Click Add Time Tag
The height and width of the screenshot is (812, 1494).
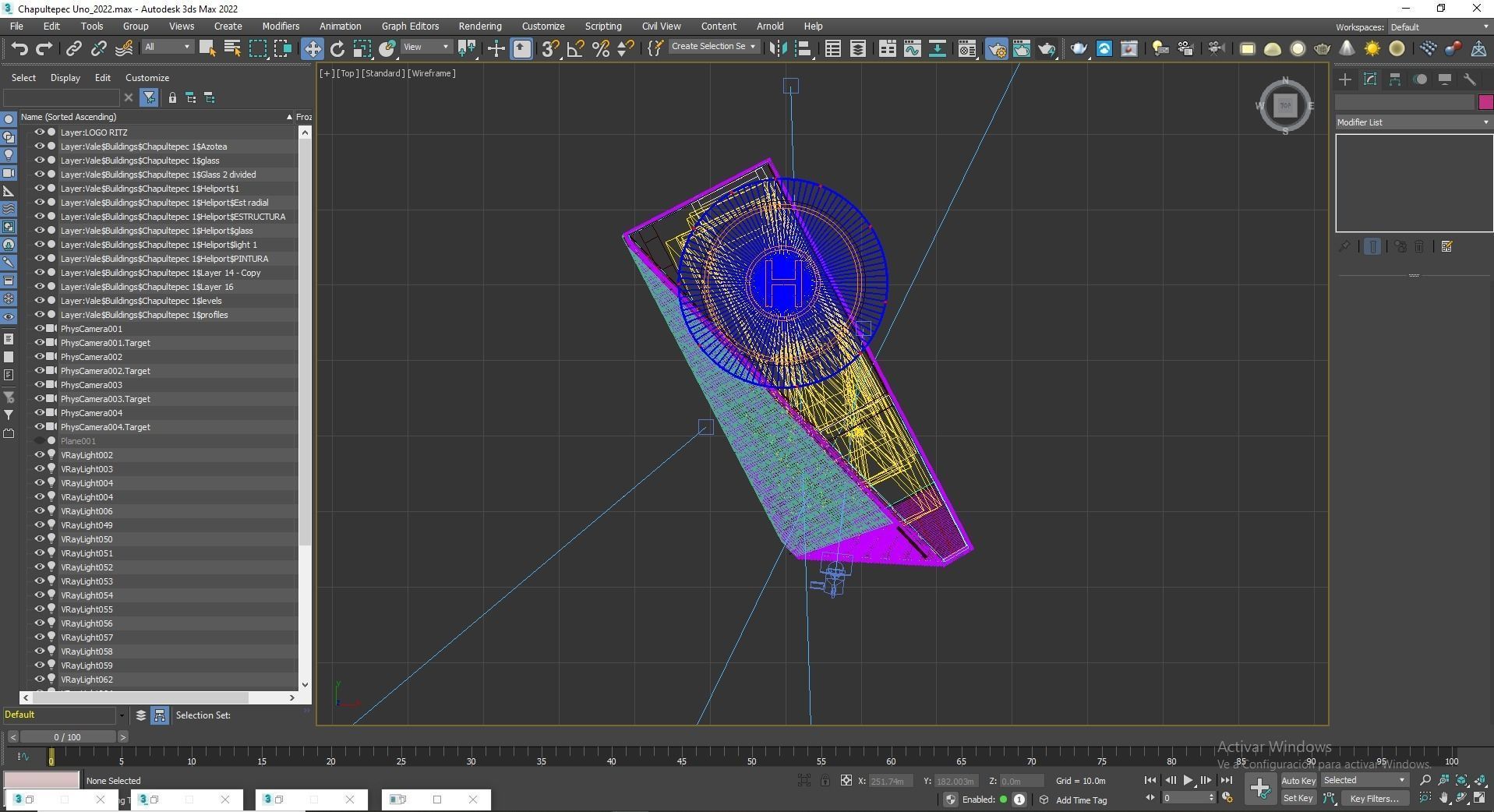coord(1081,800)
